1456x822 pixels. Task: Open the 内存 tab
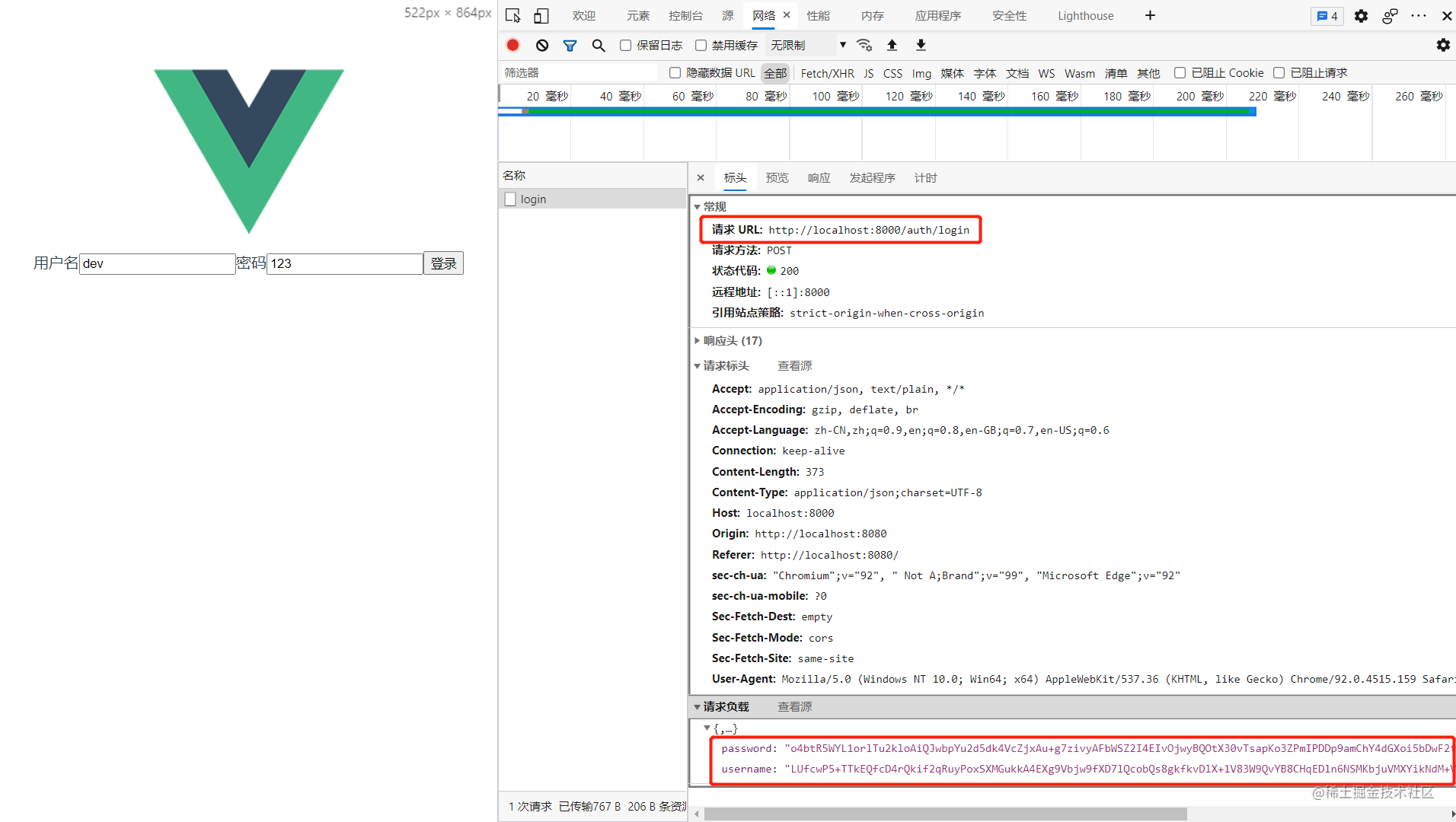(873, 16)
